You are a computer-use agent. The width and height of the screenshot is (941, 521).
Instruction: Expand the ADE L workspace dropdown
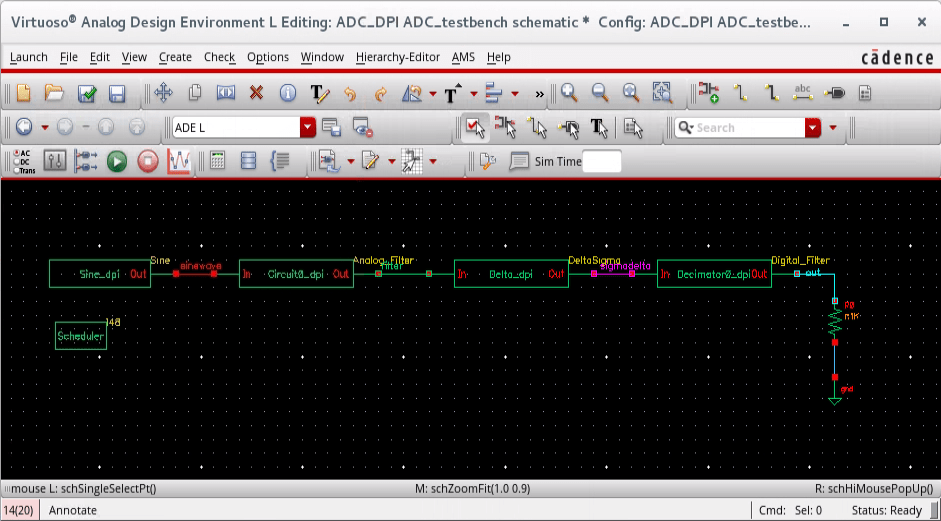[x=308, y=128]
